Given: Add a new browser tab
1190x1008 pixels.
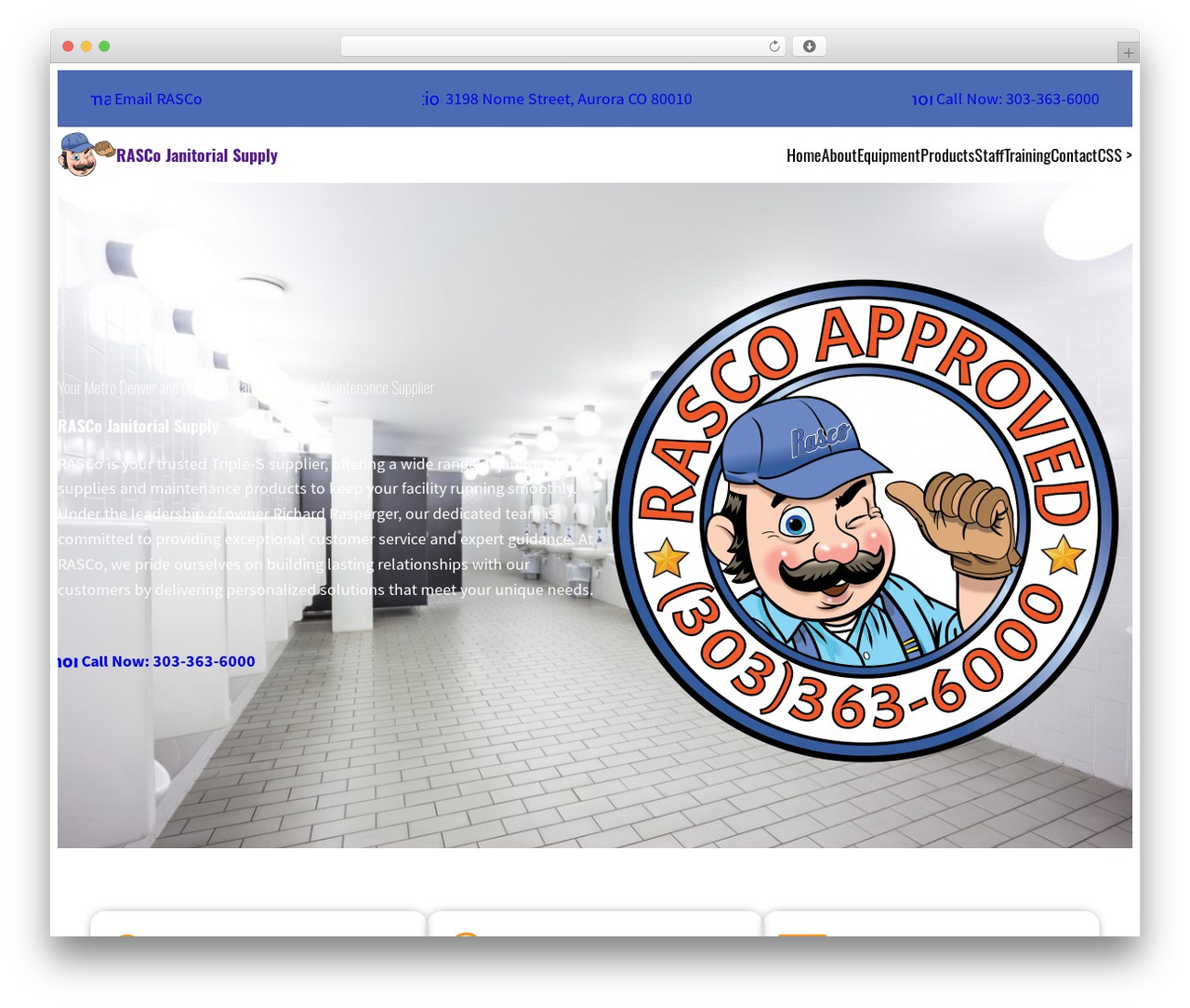Looking at the screenshot, I should pos(1128,53).
